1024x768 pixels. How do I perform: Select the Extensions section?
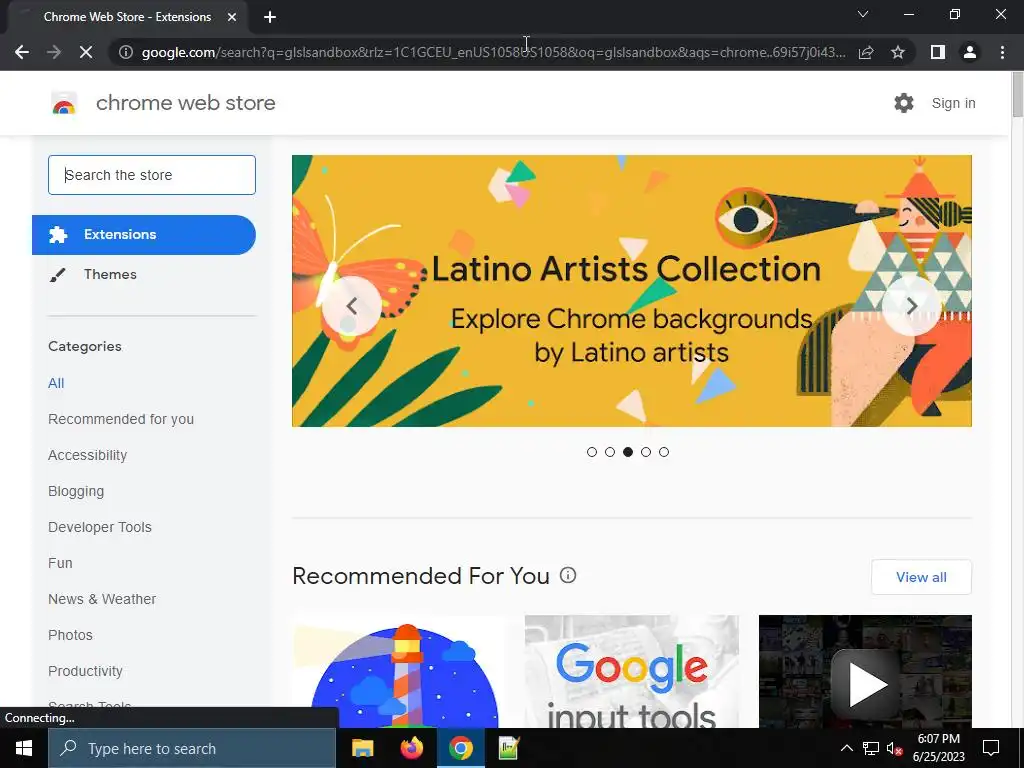(144, 234)
